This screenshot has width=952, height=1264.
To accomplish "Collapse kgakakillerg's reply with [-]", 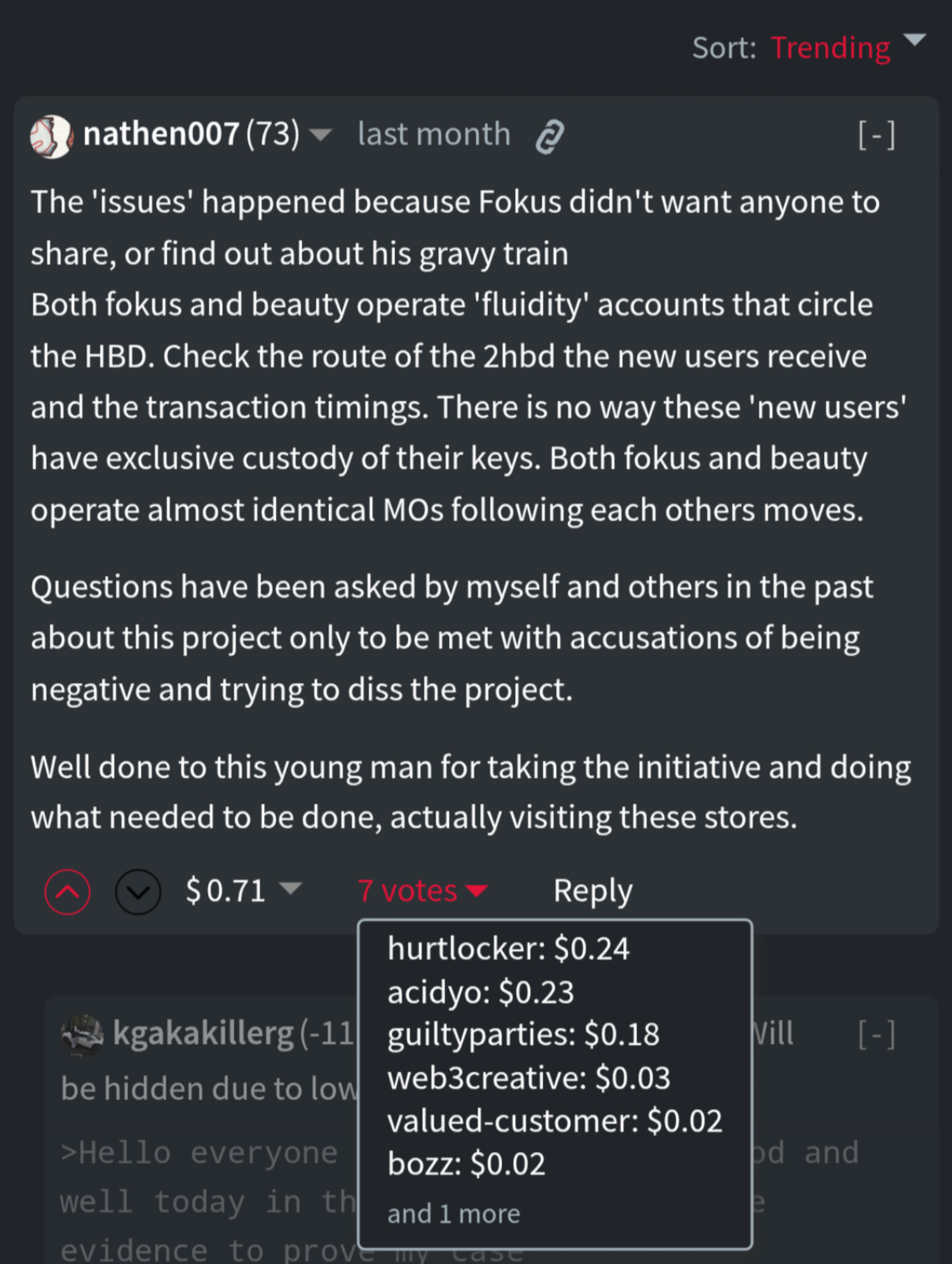I will [x=876, y=1034].
